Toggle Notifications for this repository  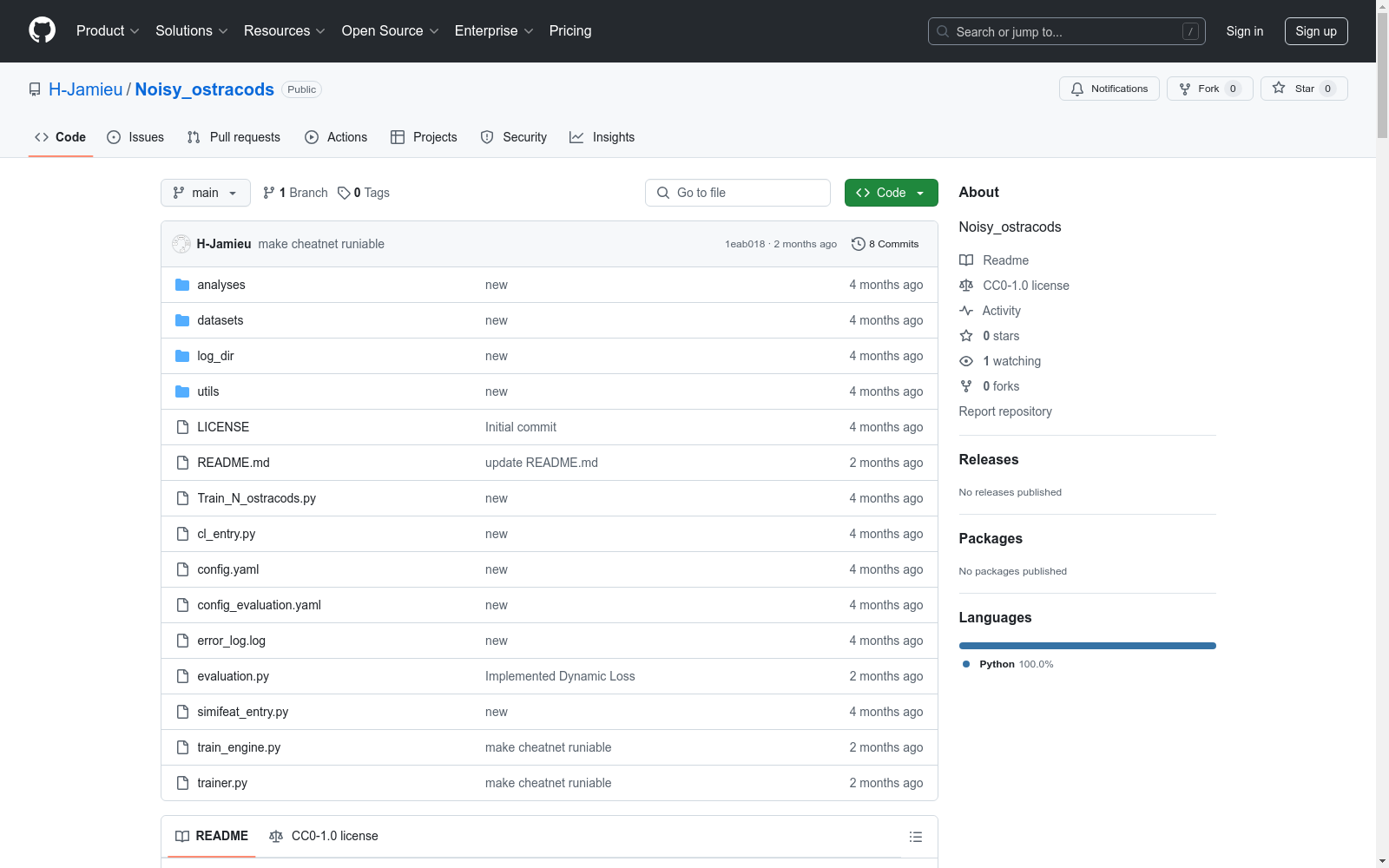1109,89
